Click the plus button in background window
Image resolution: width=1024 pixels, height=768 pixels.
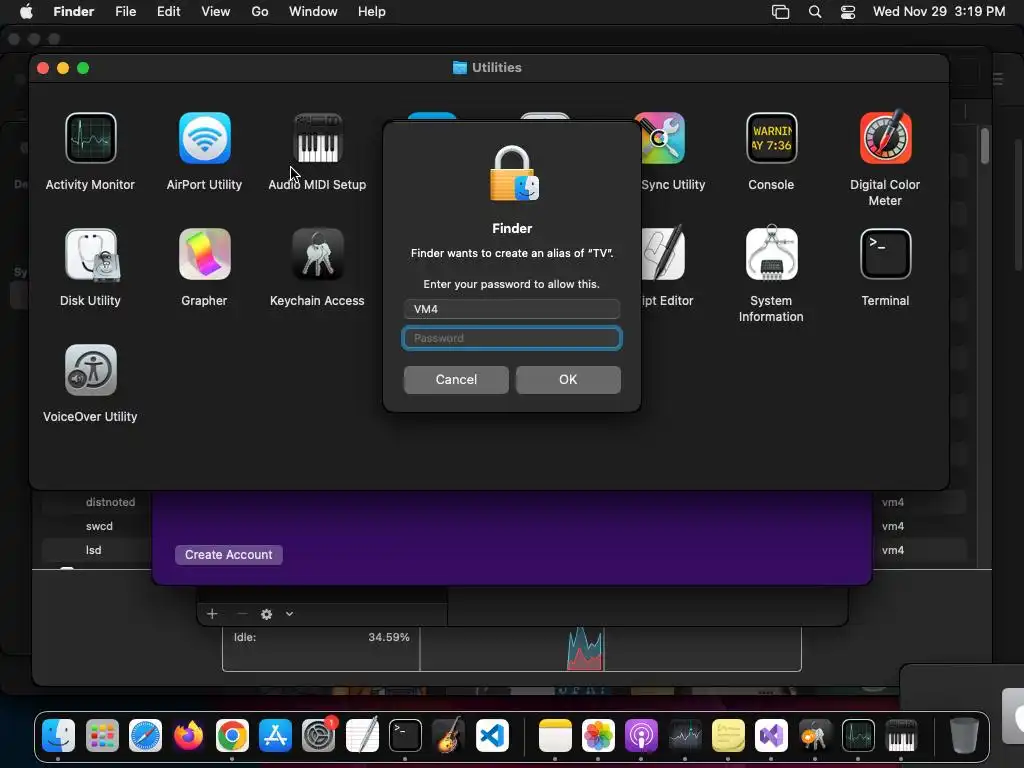212,614
